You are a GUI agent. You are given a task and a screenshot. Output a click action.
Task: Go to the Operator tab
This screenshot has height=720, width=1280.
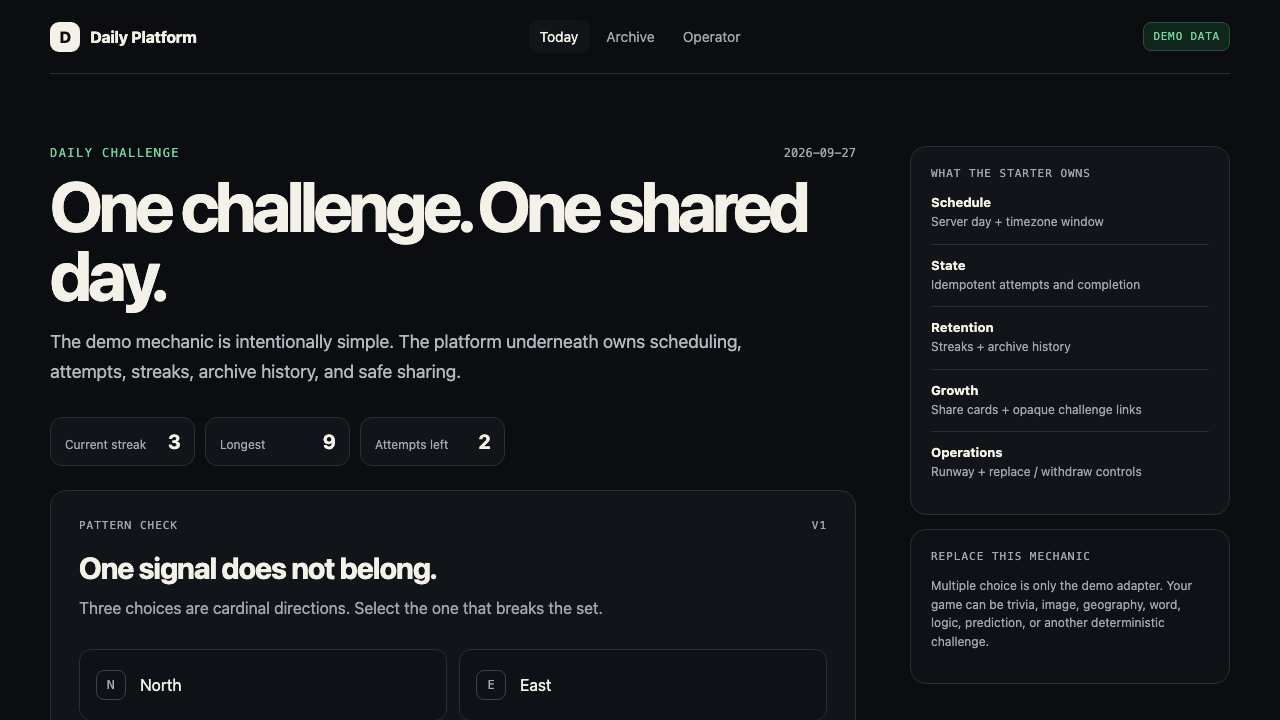pyautogui.click(x=712, y=37)
